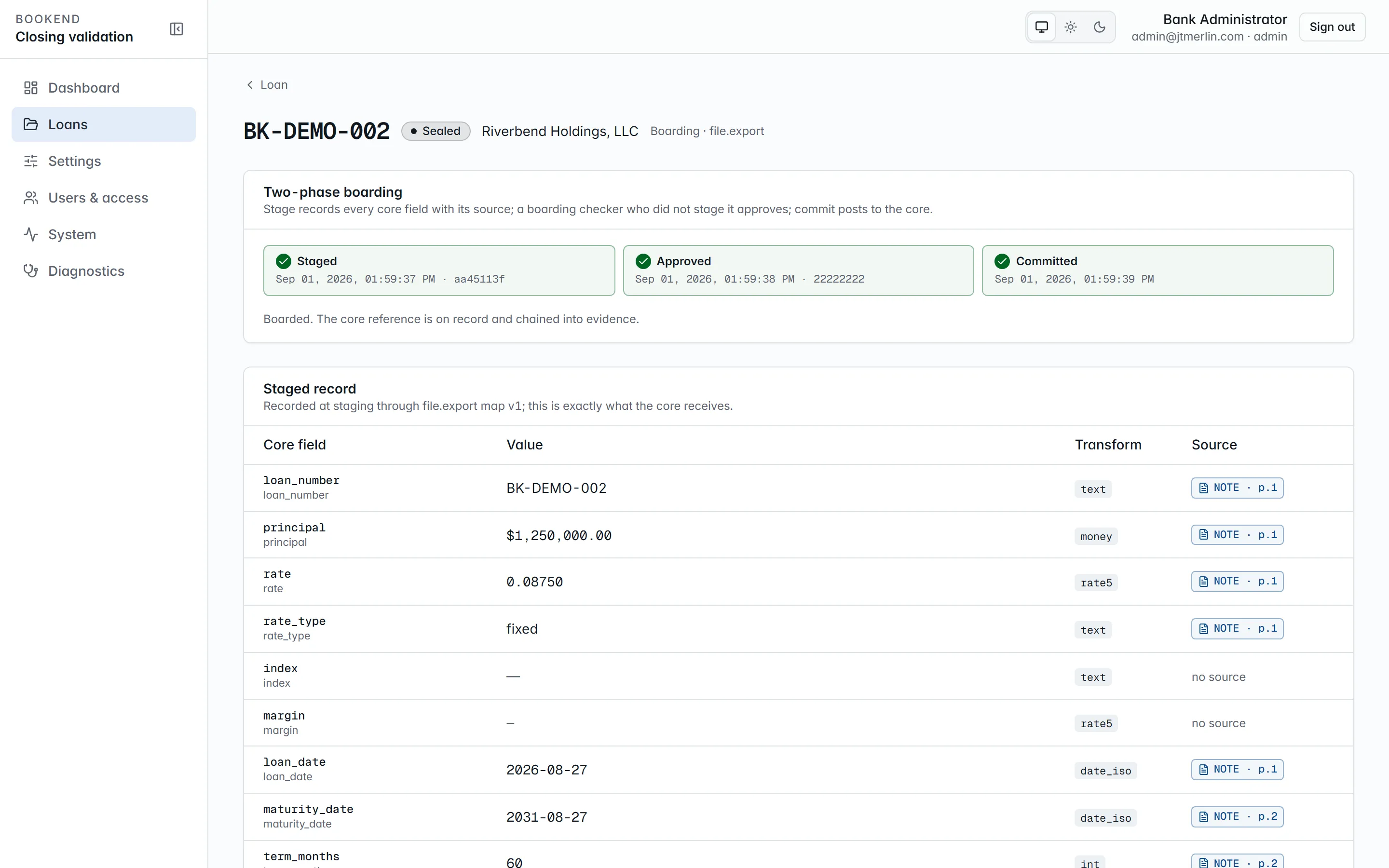The width and height of the screenshot is (1389, 868).
Task: Click the principal core field name
Action: pyautogui.click(x=294, y=527)
